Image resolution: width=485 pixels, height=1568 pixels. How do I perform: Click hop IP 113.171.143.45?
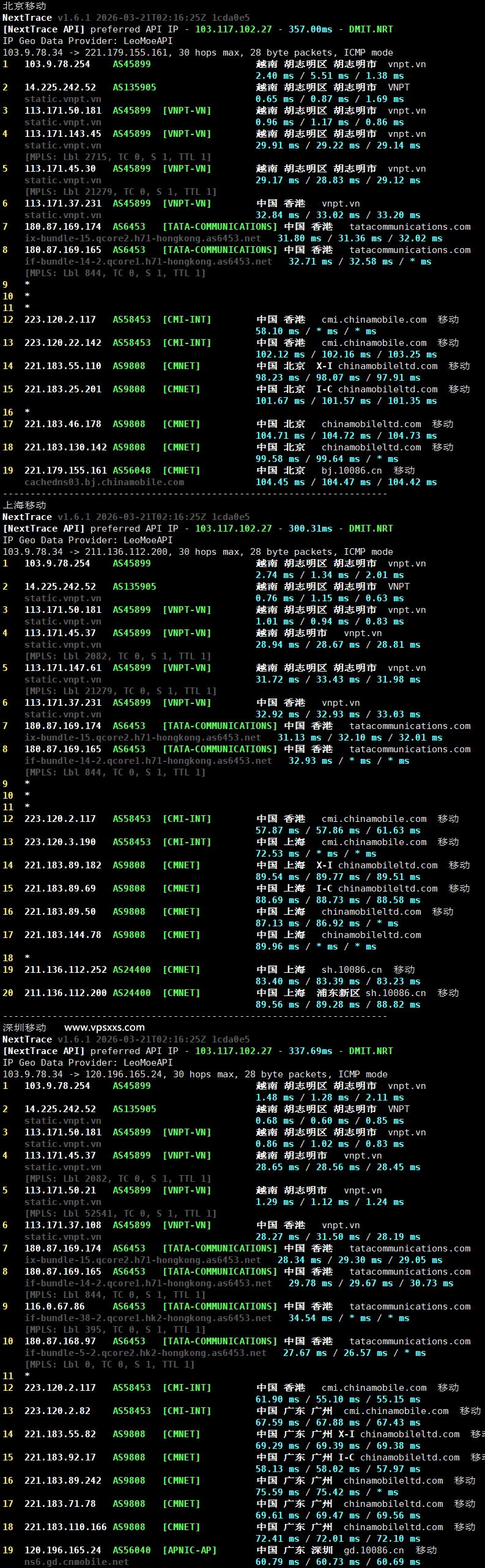click(63, 134)
